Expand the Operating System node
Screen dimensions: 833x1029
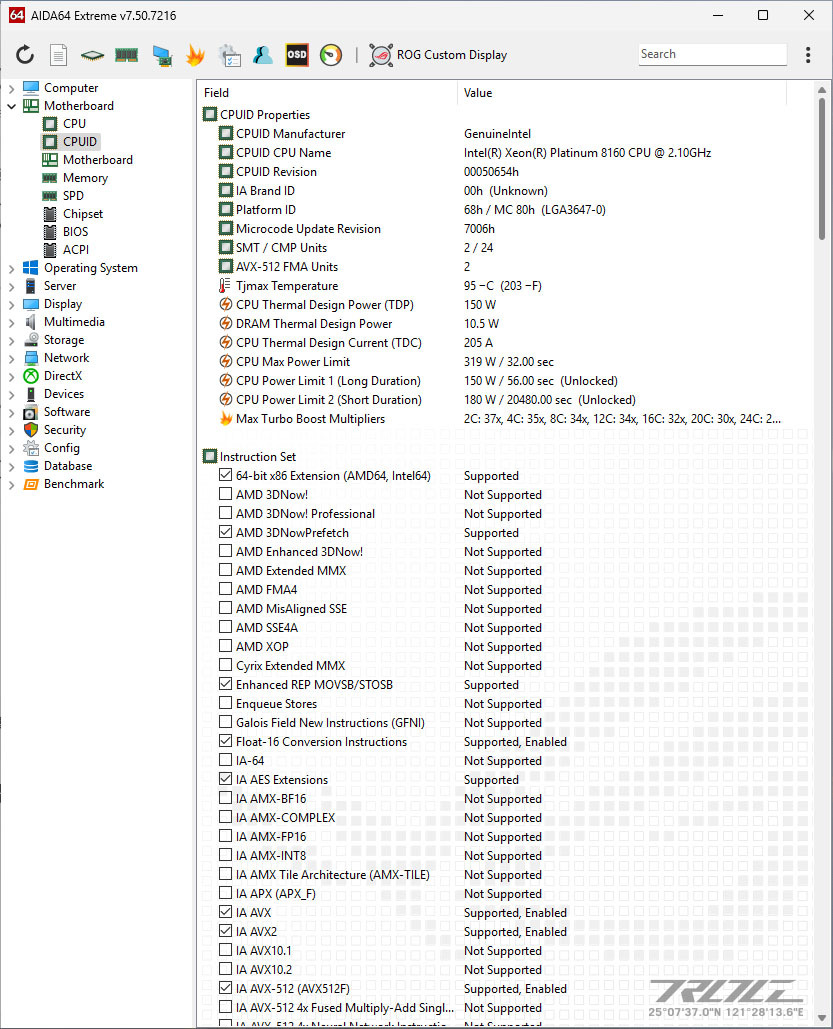pos(11,268)
